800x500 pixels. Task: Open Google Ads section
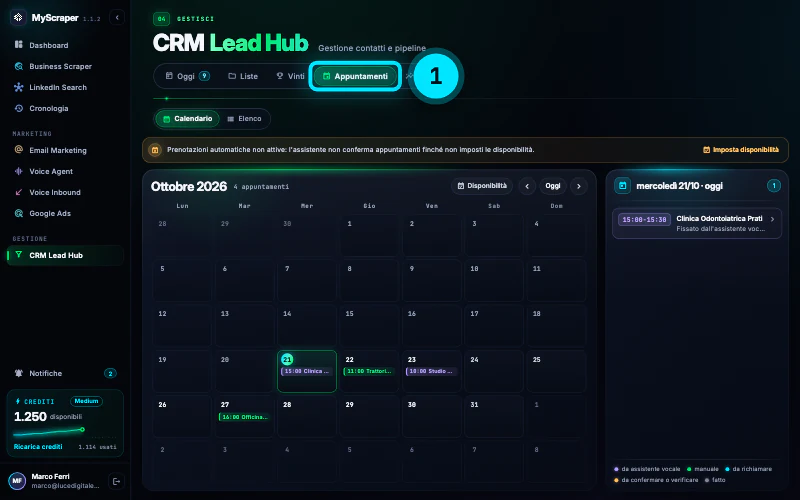tap(50, 213)
